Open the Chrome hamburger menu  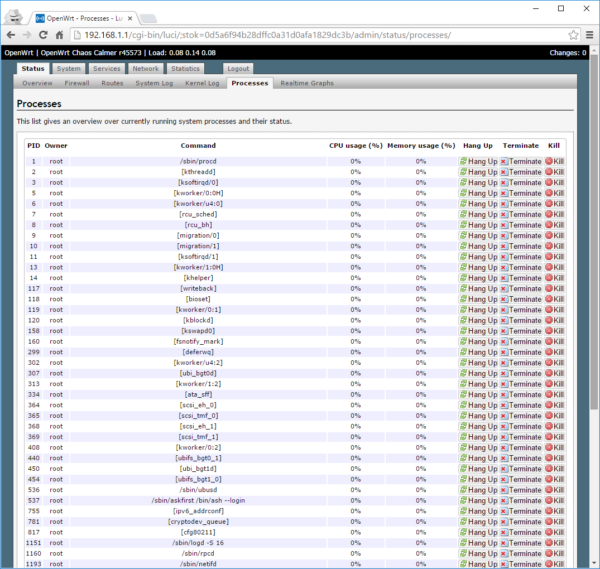click(x=589, y=34)
